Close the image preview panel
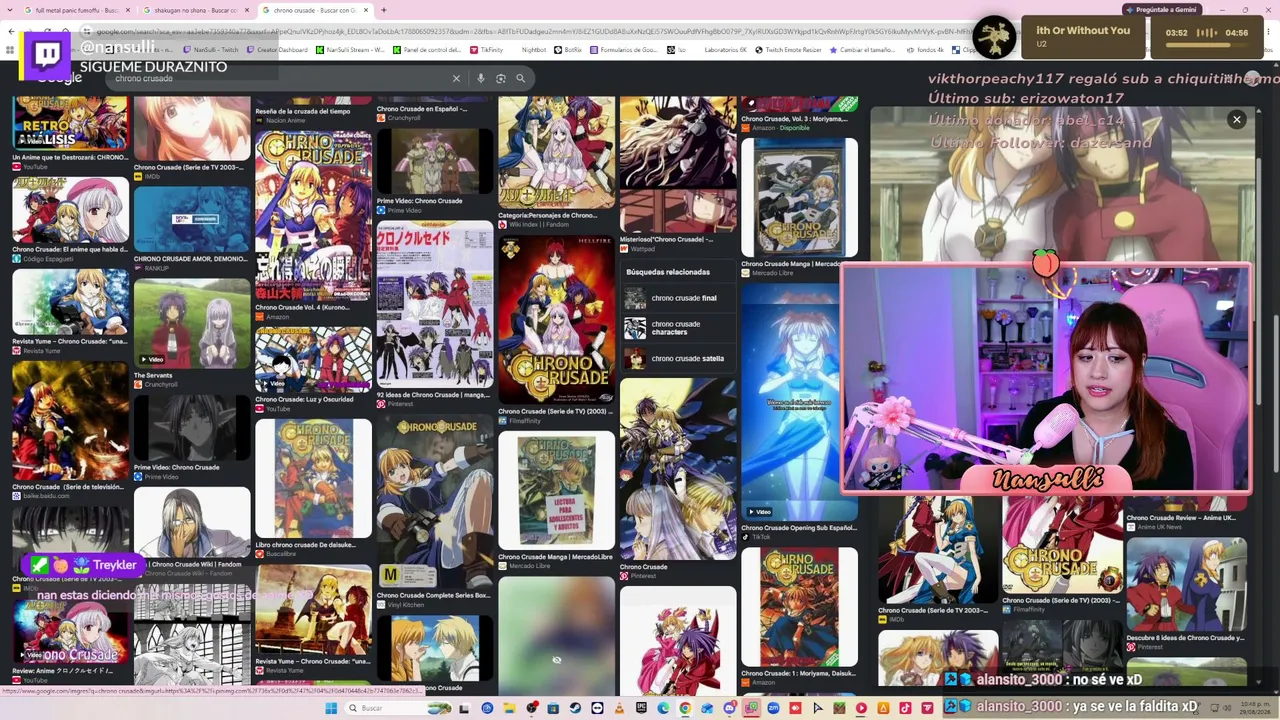Viewport: 1280px width, 720px height. [1237, 120]
